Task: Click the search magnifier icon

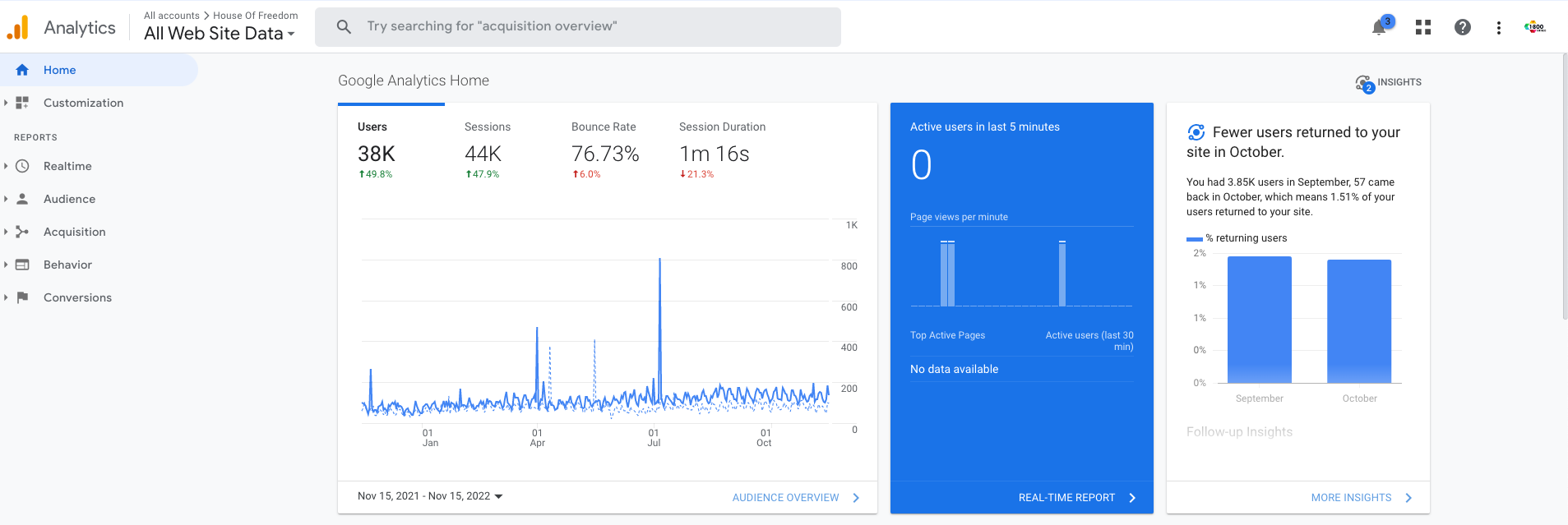Action: 345,26
